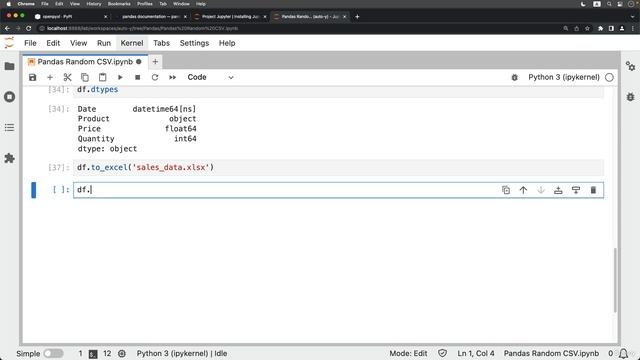Viewport: 640px width, 360px height.
Task: Open the Apple menu
Action: (x=8, y=4)
